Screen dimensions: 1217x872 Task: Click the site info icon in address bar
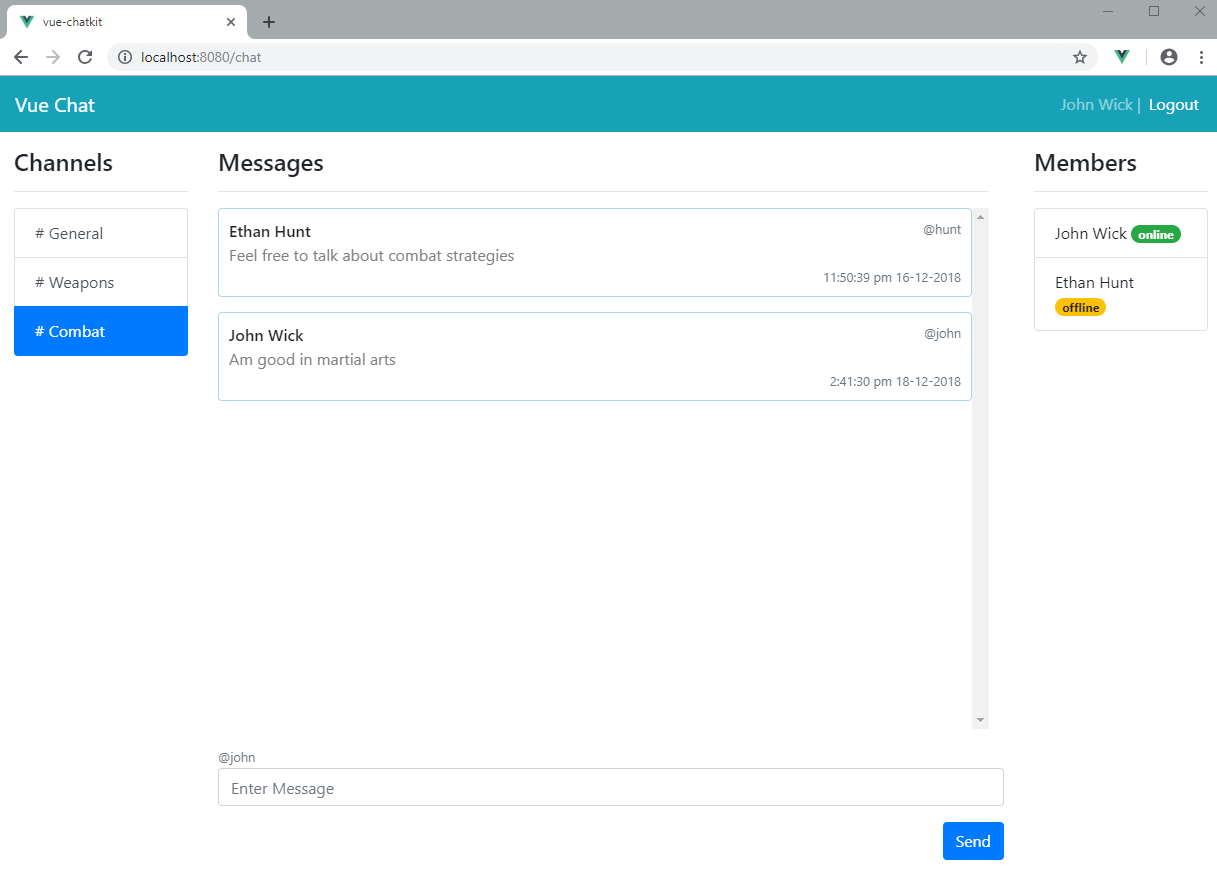pos(125,57)
